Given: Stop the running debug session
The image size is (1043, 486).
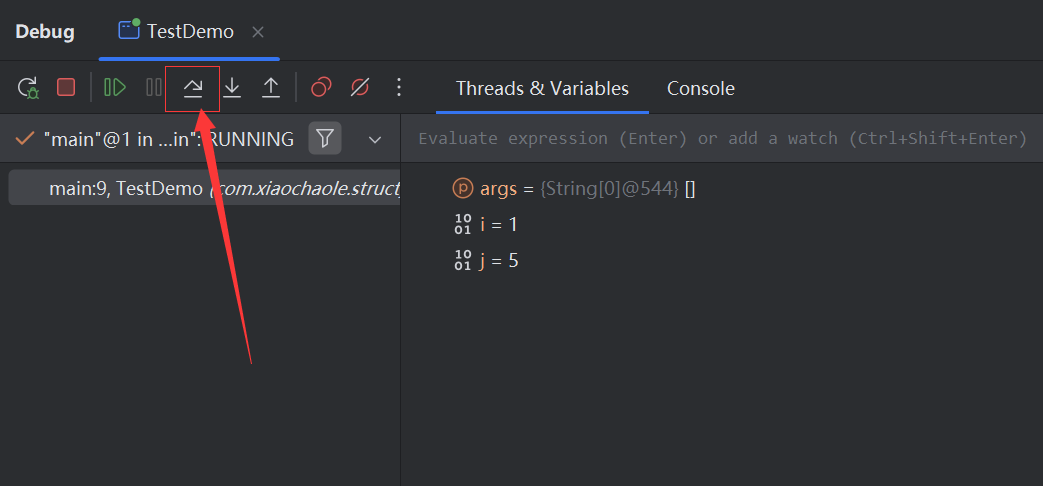Looking at the screenshot, I should click(x=66, y=88).
